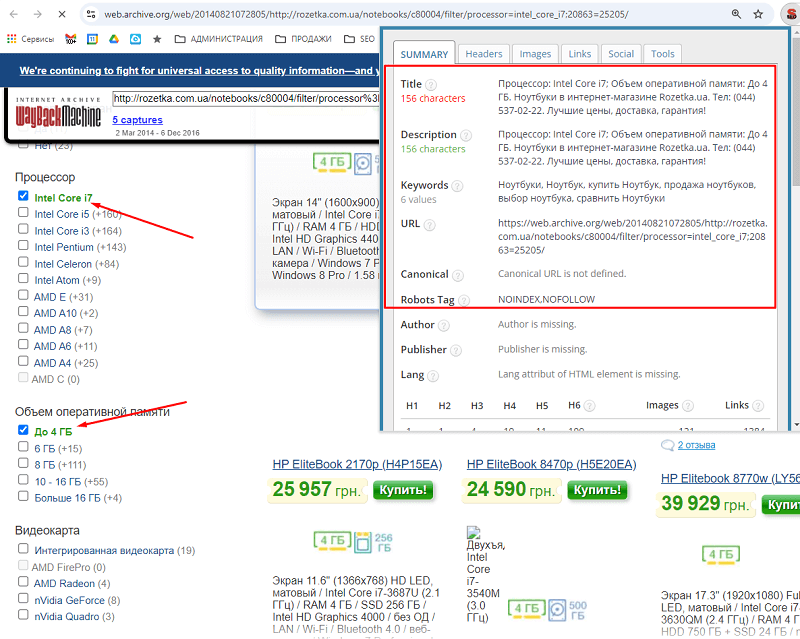
Task: Open the Google Calendar bookmark
Action: 92,39
